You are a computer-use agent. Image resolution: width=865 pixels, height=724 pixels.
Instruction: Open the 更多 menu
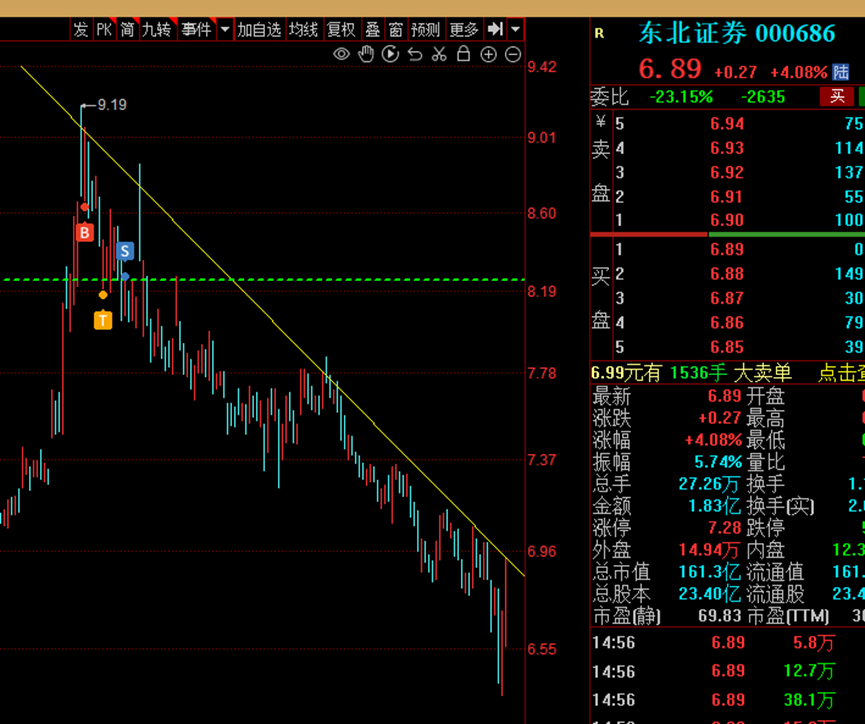point(464,30)
